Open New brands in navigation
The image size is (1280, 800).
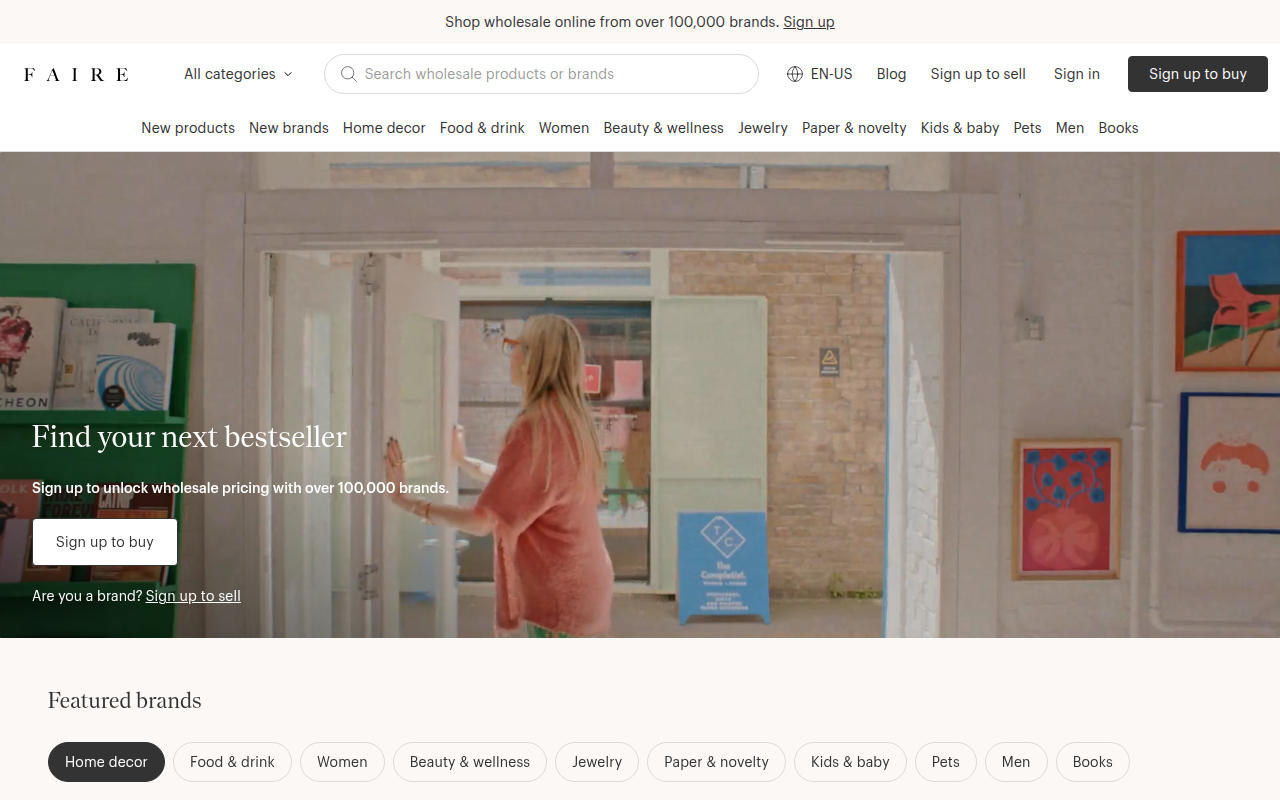click(289, 128)
